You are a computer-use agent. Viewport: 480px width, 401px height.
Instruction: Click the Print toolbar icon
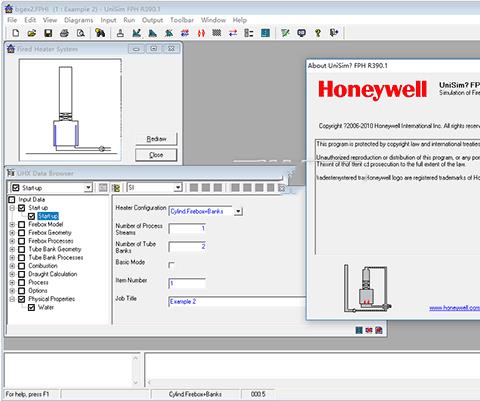(64, 33)
